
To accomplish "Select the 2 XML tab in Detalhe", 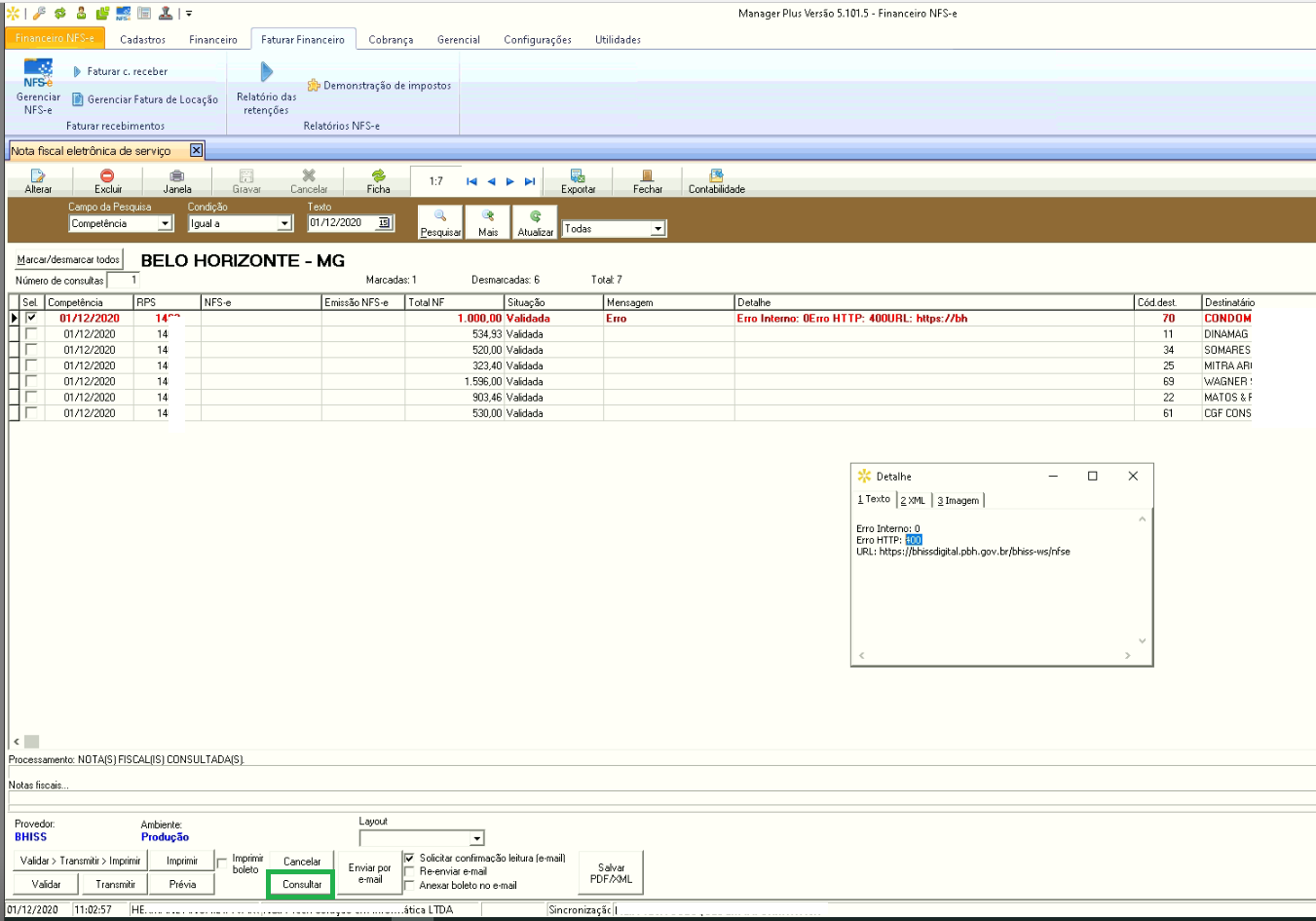I will point(913,500).
